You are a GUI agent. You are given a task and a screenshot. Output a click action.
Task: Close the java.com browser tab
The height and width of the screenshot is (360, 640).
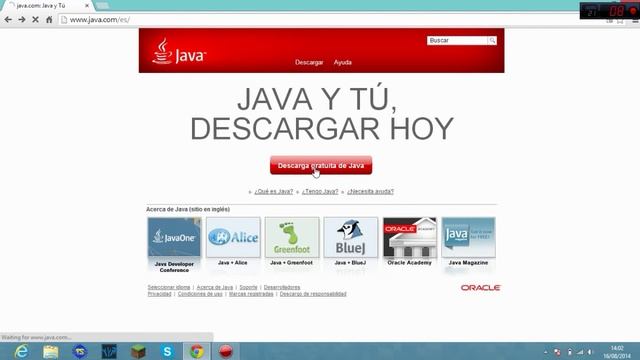point(87,6)
